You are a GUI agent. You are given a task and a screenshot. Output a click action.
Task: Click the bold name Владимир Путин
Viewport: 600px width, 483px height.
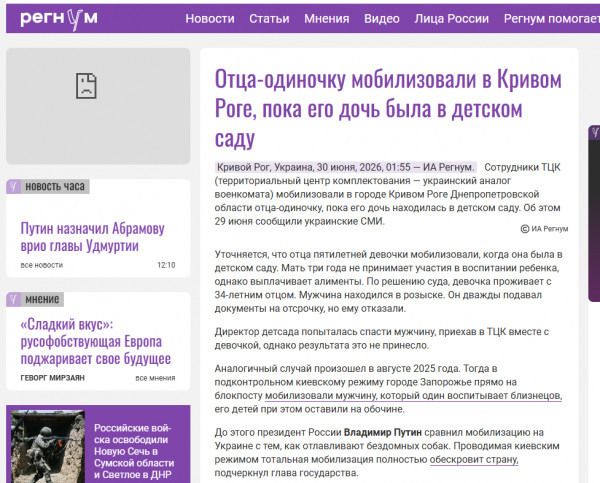click(x=383, y=432)
